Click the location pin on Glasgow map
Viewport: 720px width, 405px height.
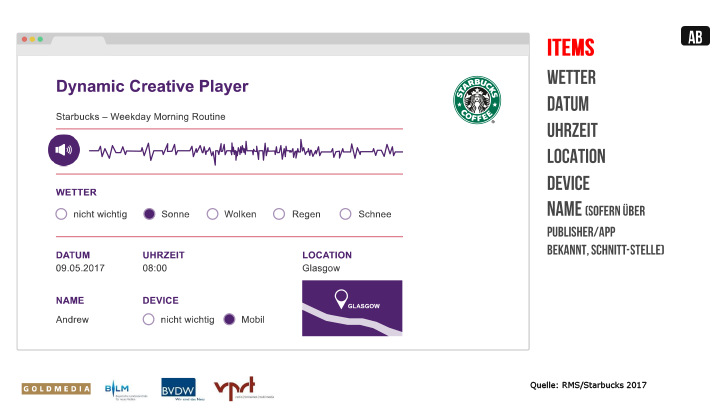click(340, 297)
